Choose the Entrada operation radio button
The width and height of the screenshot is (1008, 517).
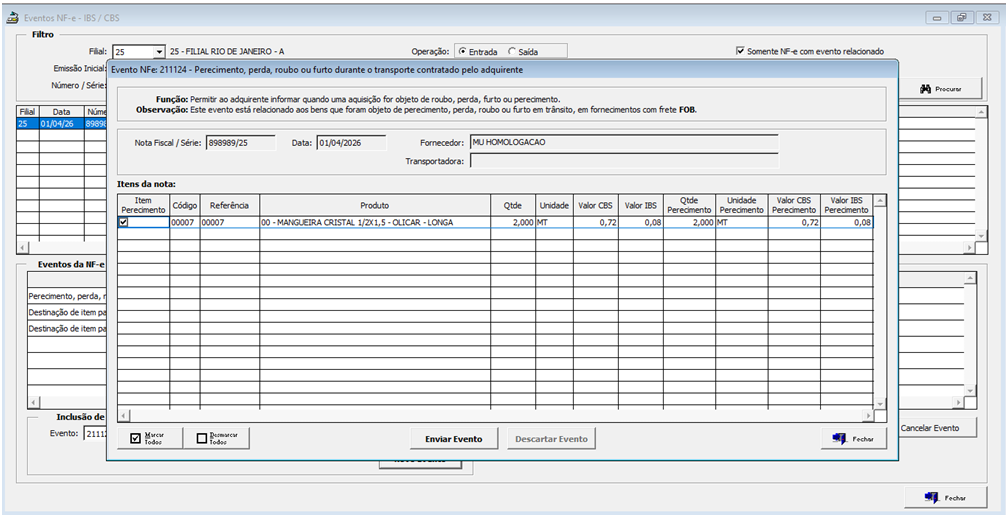[462, 51]
